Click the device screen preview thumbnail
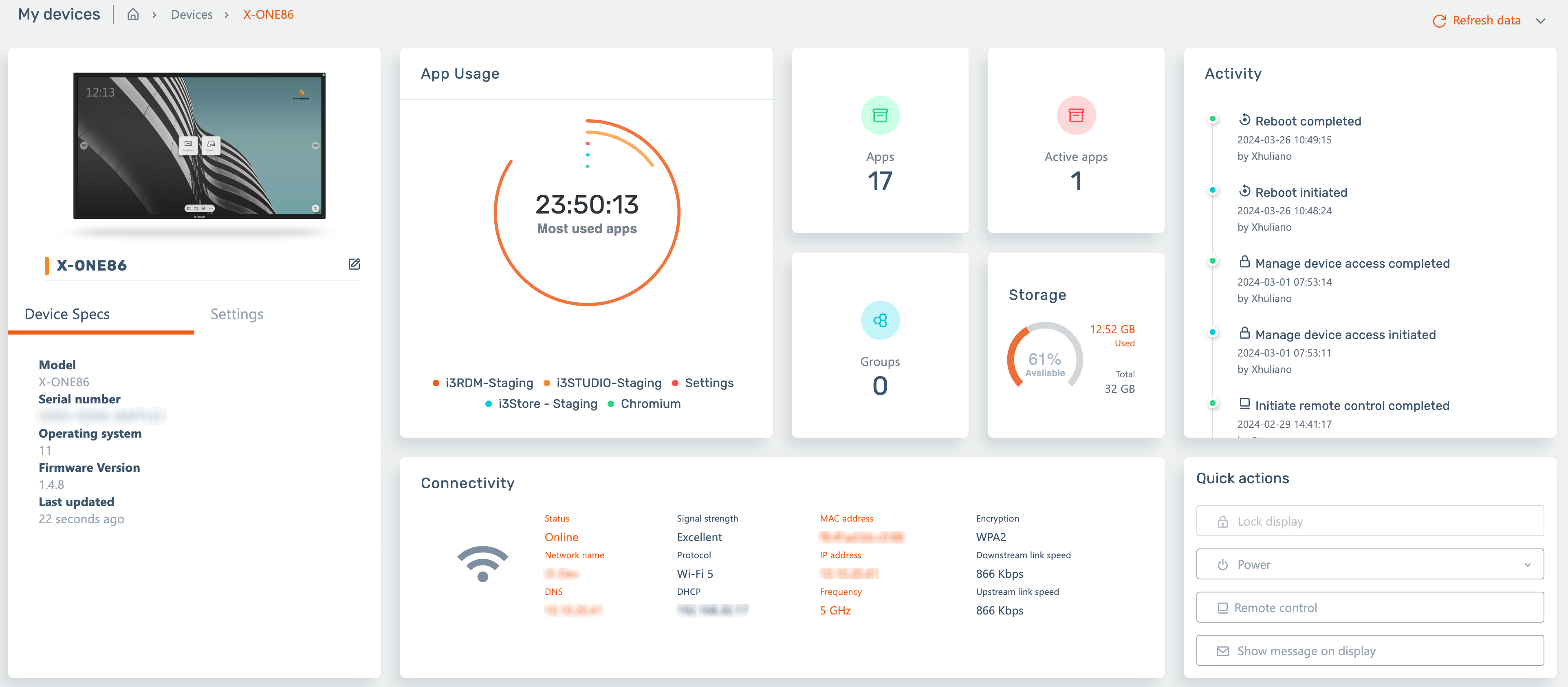 click(x=199, y=145)
